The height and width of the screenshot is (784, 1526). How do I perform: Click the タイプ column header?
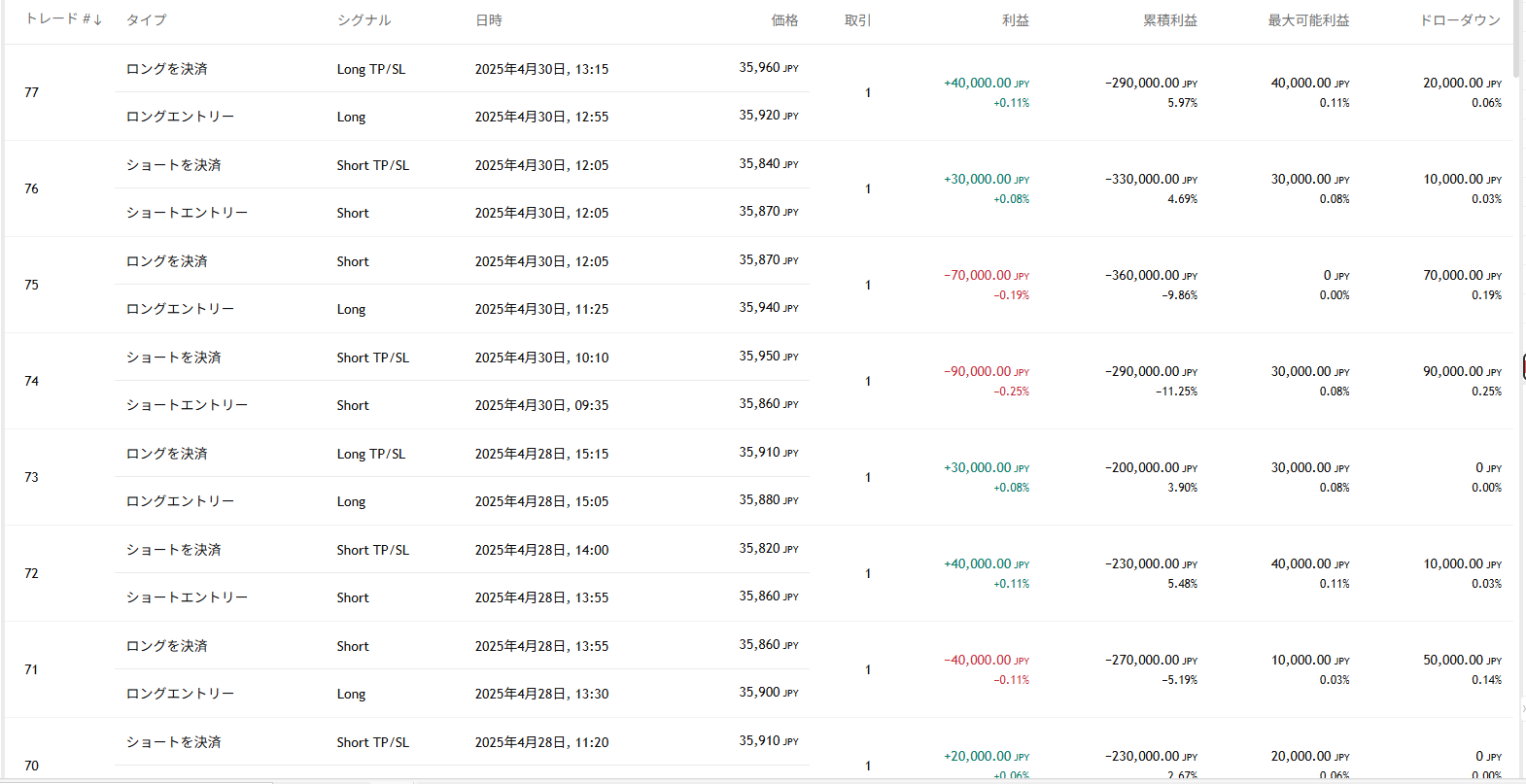pyautogui.click(x=146, y=20)
